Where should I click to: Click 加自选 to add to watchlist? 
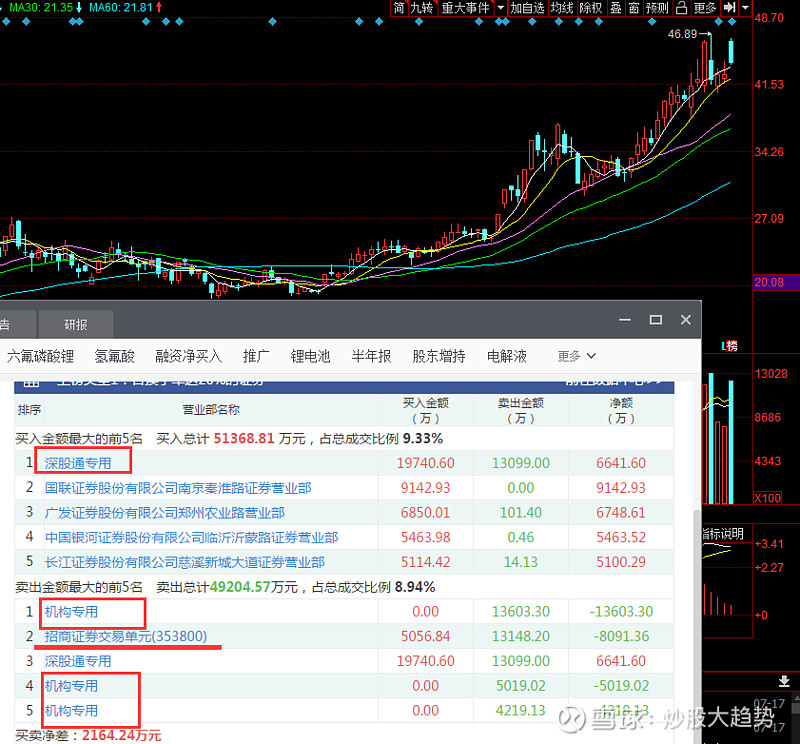pyautogui.click(x=527, y=8)
